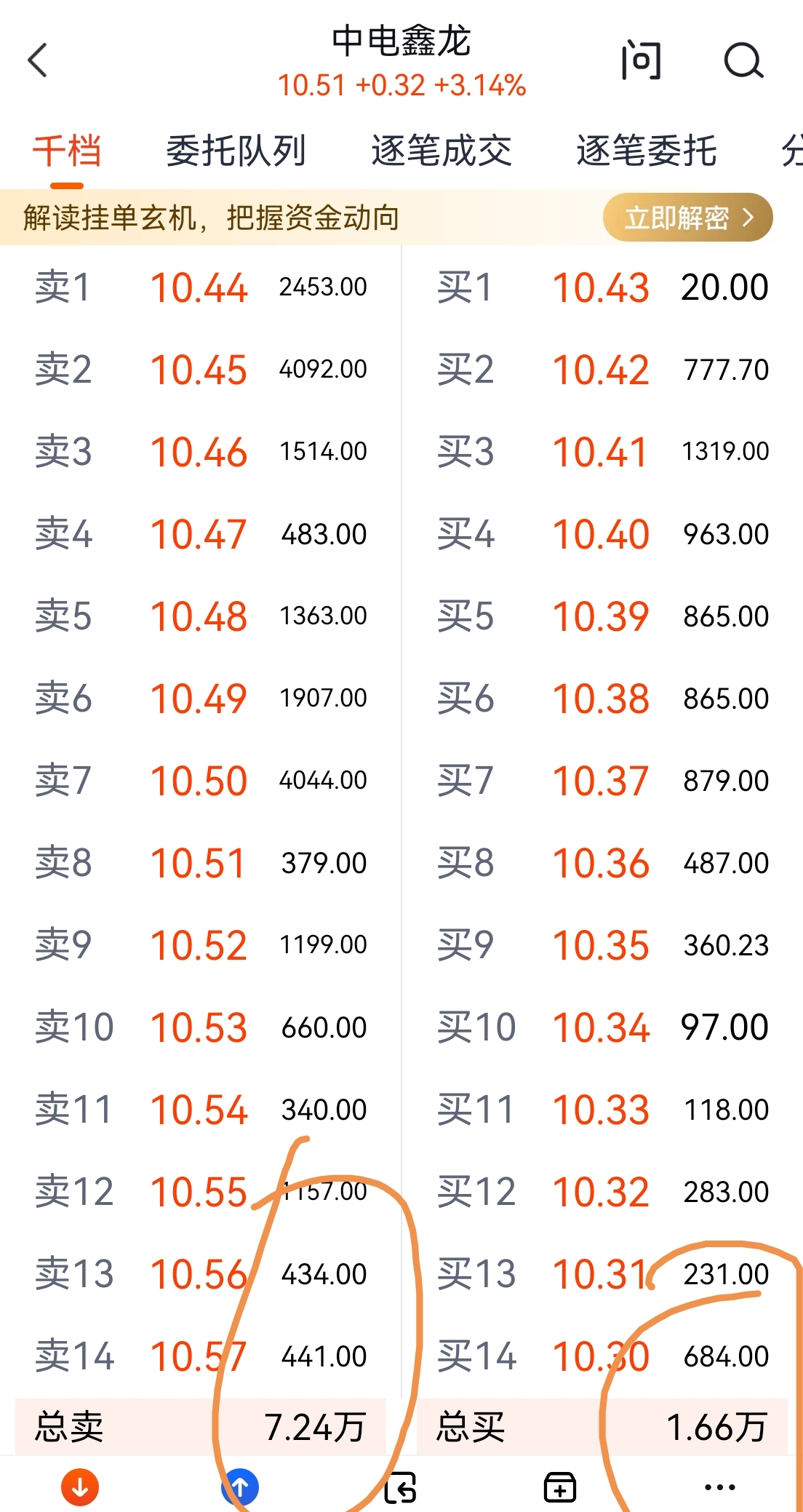This screenshot has width=803, height=1512.
Task: Tap the add-to-list plus box icon
Action: click(560, 1487)
